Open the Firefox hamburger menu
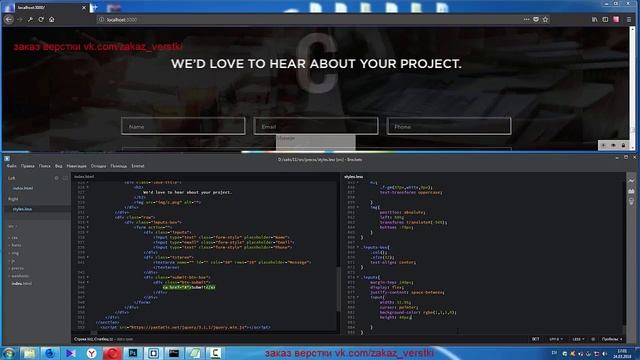640x360 pixels. click(629, 19)
